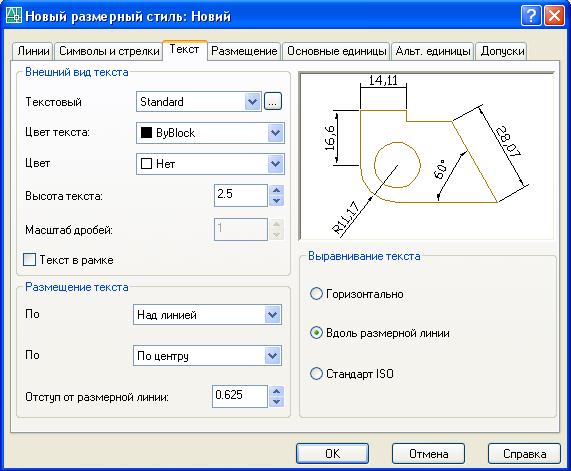The image size is (571, 471).
Task: Select 'Вдоль размерной линии' radio button
Action: [x=316, y=333]
